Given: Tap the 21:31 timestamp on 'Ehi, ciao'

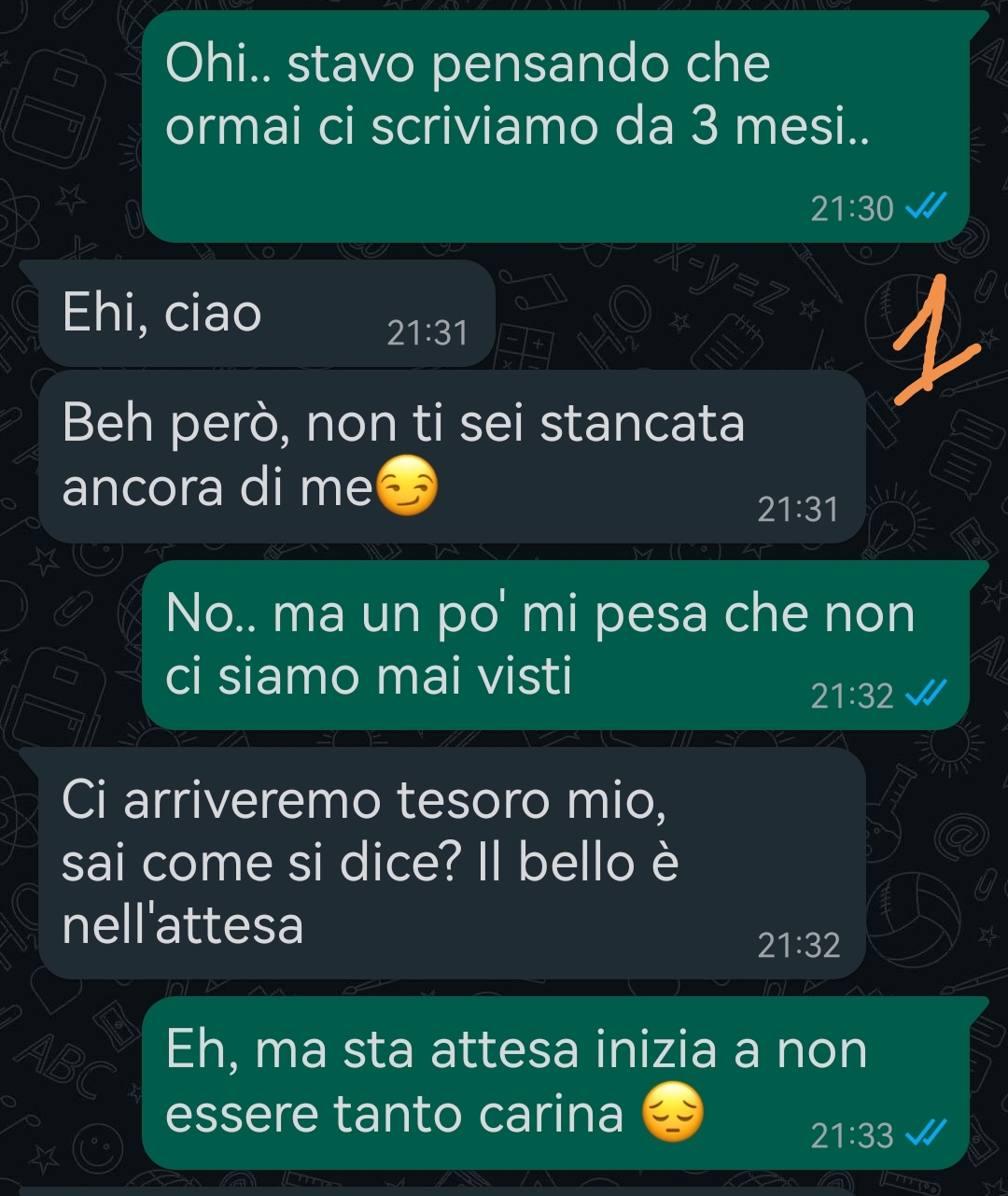Looking at the screenshot, I should pos(427,333).
